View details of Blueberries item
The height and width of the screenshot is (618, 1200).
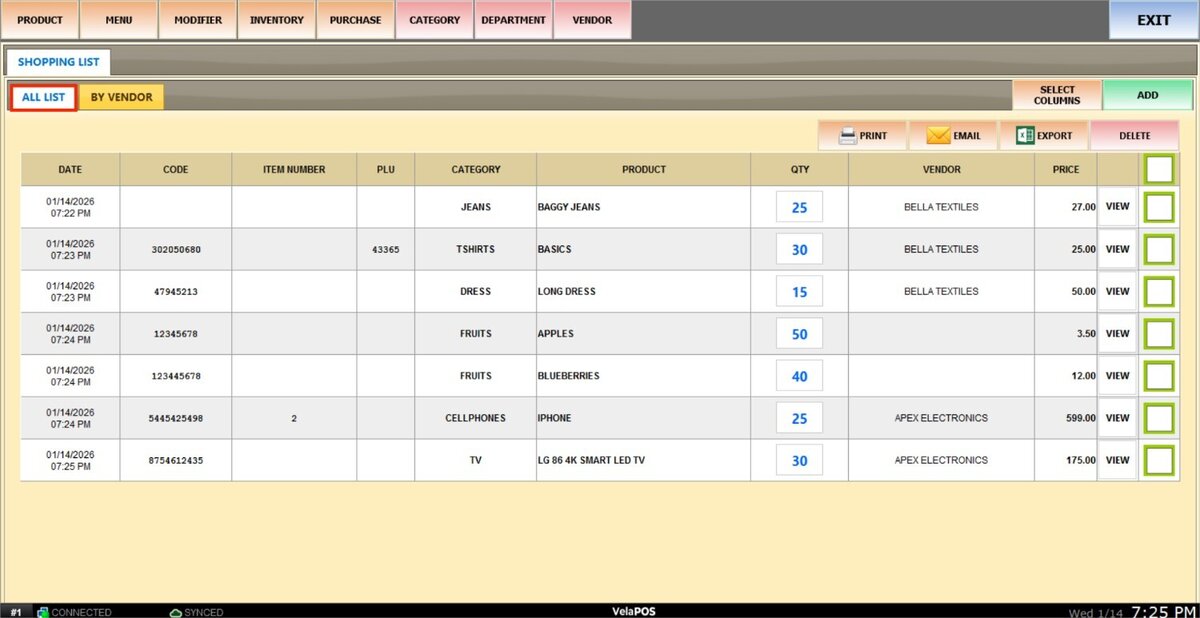pos(1118,376)
